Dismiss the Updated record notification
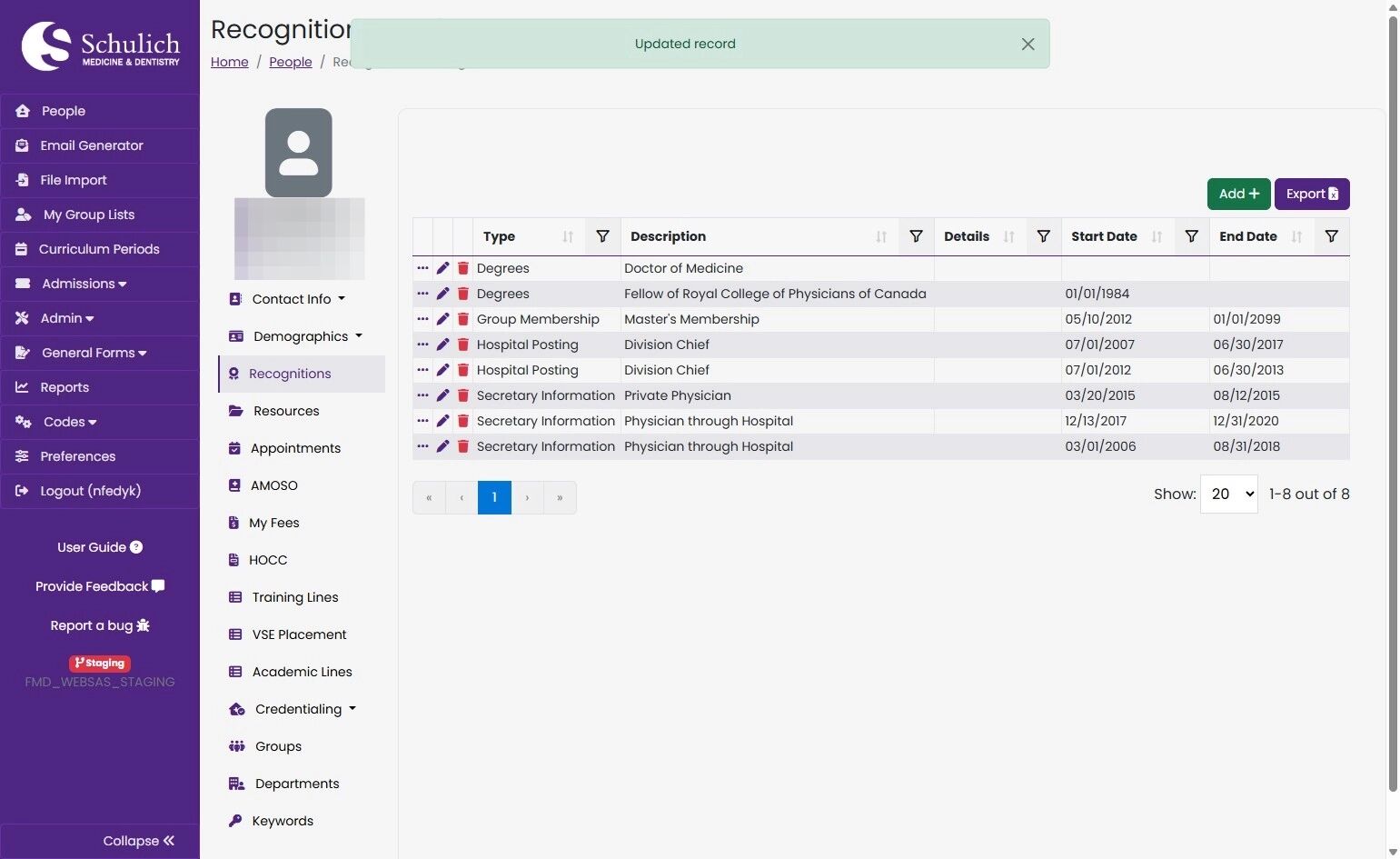This screenshot has width=1400, height=859. [x=1028, y=44]
